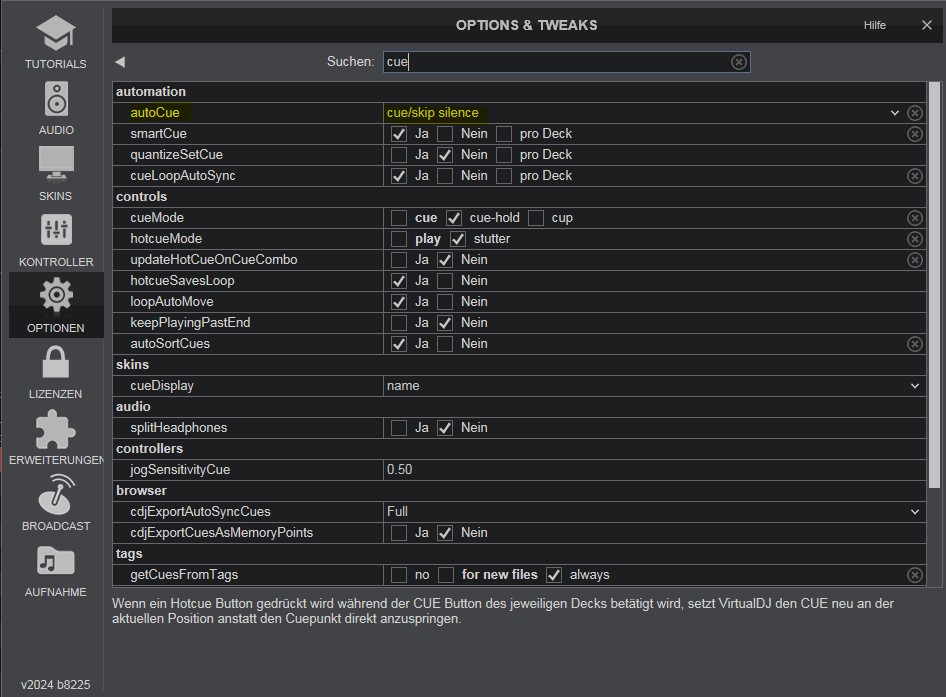
Task: Click version label v2024 b8225
Action: point(56,685)
